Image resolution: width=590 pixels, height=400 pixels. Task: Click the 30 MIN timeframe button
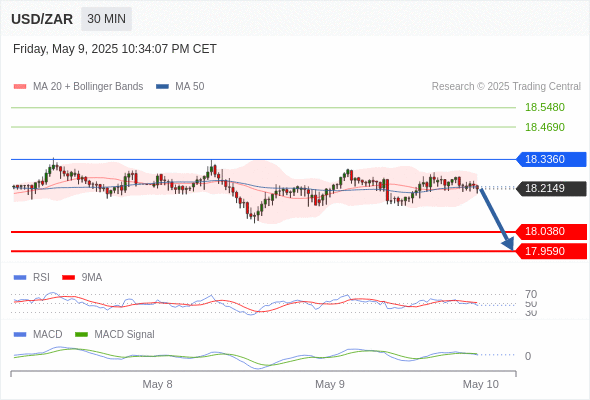(x=106, y=19)
